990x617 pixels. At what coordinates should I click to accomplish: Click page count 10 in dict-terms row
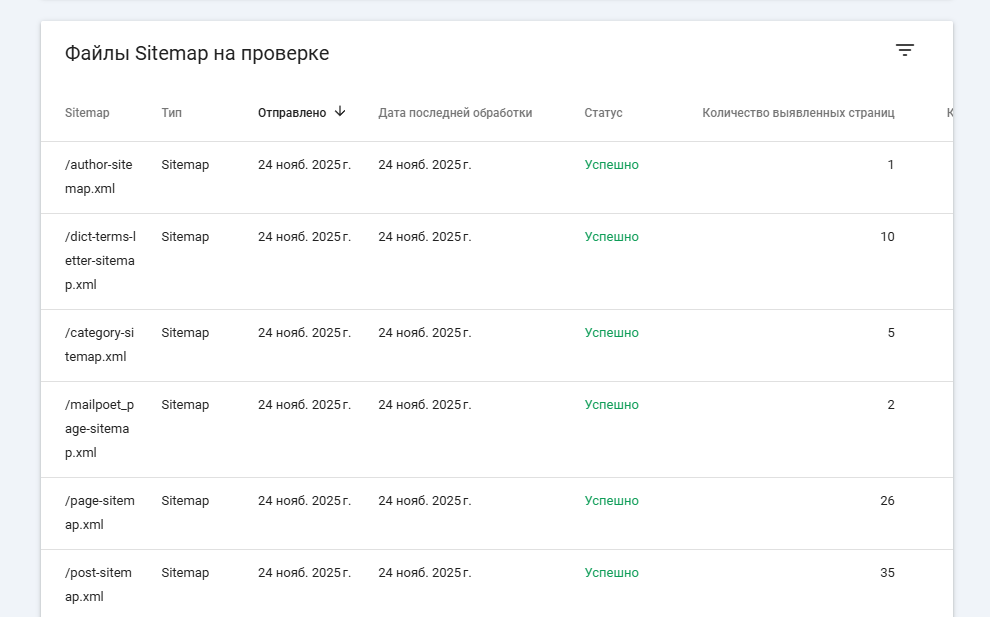pos(886,237)
